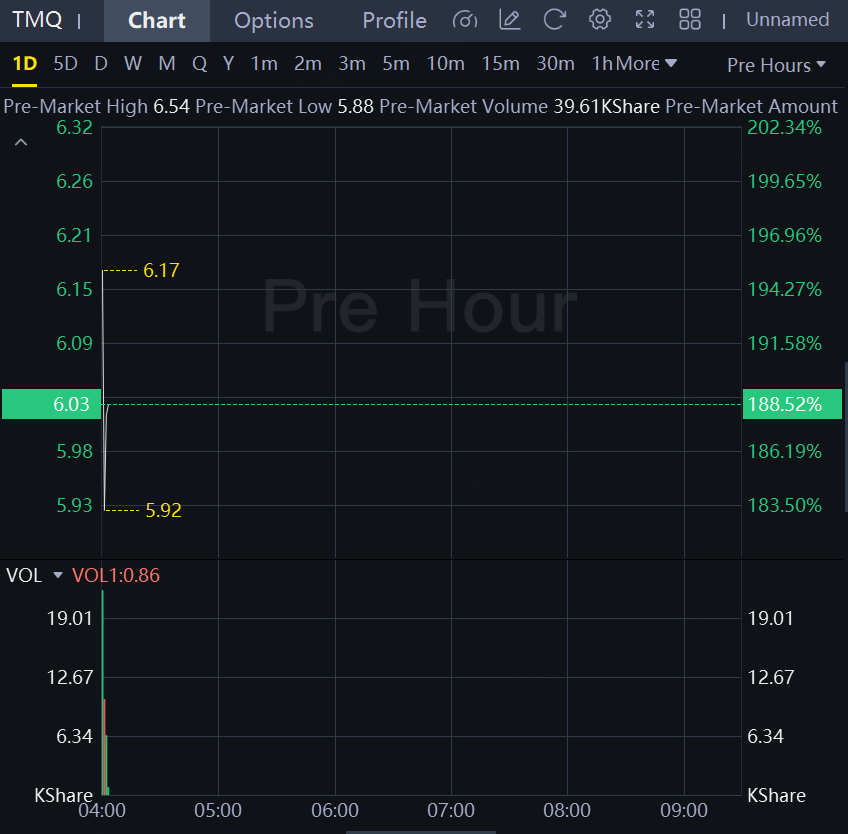Viewport: 848px width, 834px height.
Task: Click the tallest green volume bar
Action: pyautogui.click(x=103, y=692)
